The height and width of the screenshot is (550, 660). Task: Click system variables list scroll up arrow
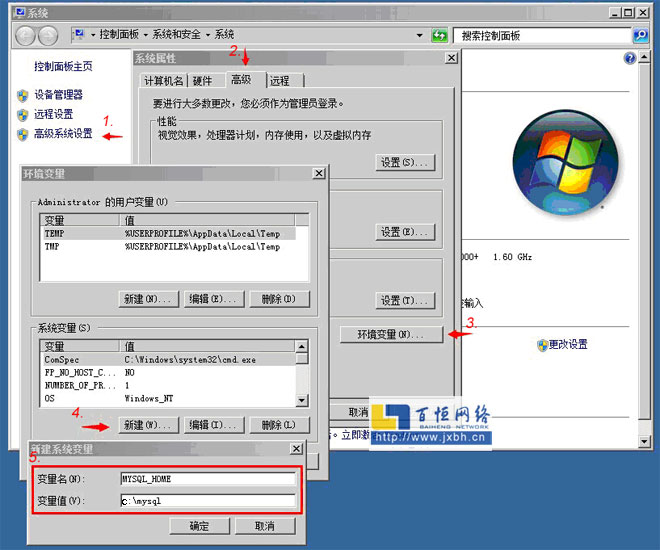(x=302, y=347)
